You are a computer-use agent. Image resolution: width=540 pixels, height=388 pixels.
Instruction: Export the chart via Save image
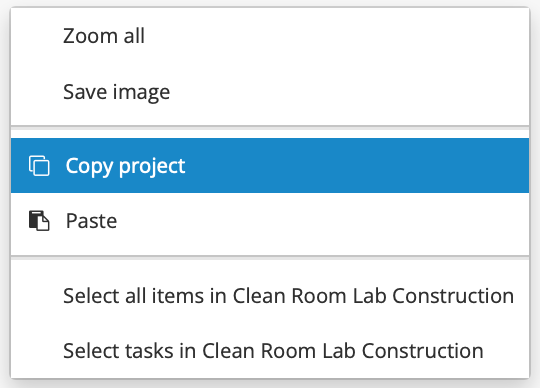tap(270, 92)
